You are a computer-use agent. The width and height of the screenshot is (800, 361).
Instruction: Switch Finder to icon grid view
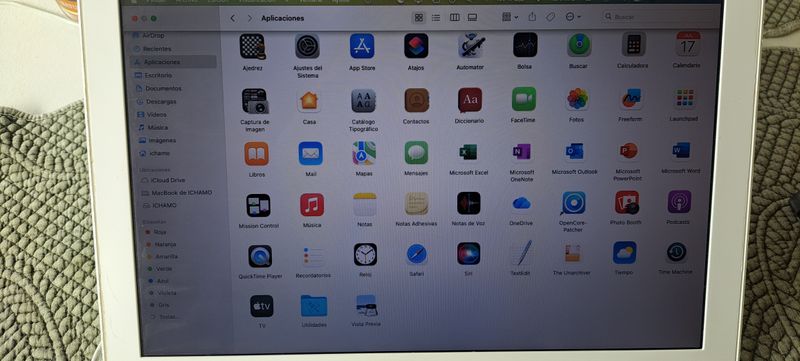[x=418, y=18]
